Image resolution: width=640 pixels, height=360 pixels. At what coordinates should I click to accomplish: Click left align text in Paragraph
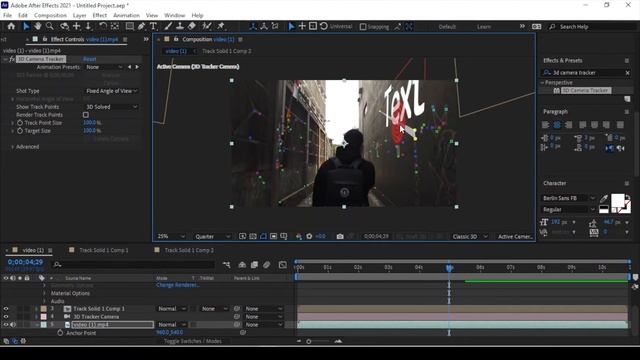tap(545, 125)
